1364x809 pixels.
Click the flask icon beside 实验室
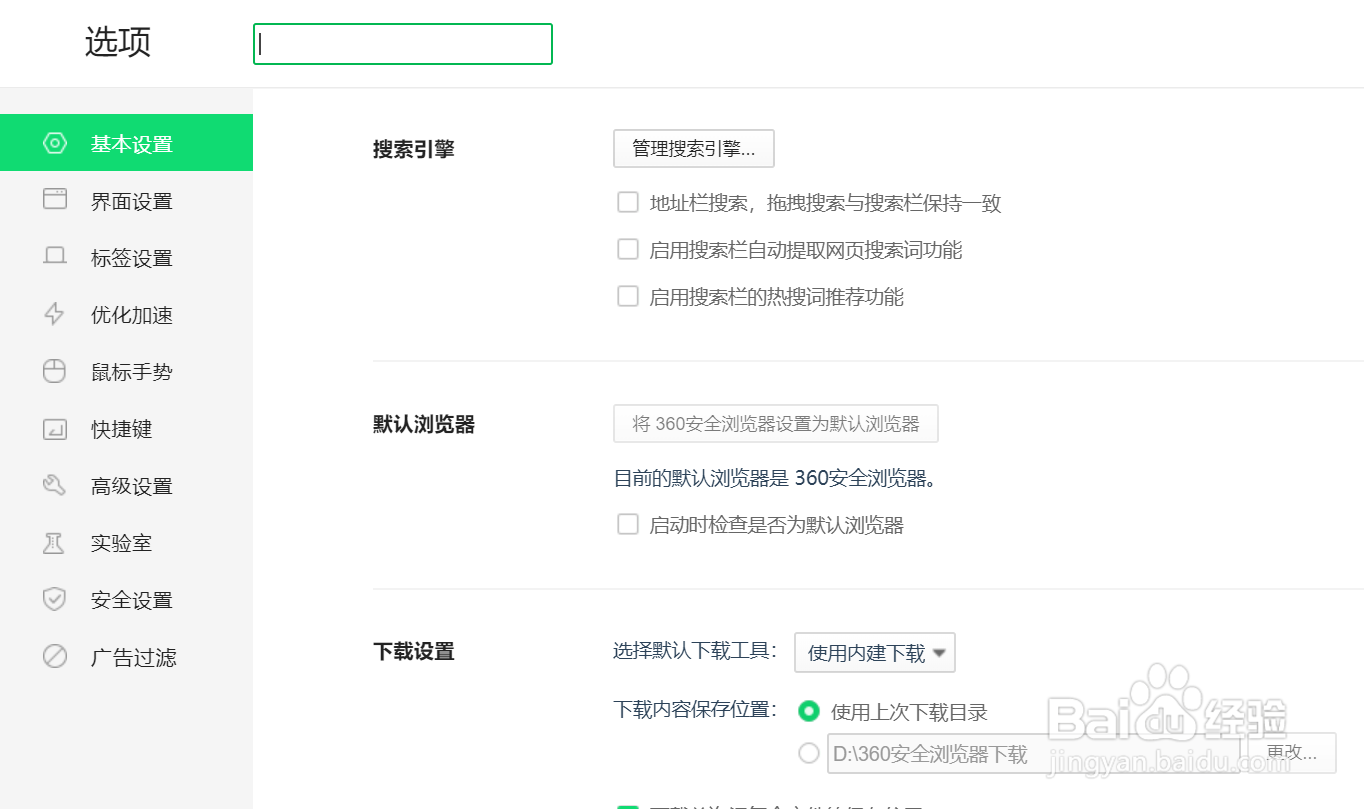[x=54, y=543]
